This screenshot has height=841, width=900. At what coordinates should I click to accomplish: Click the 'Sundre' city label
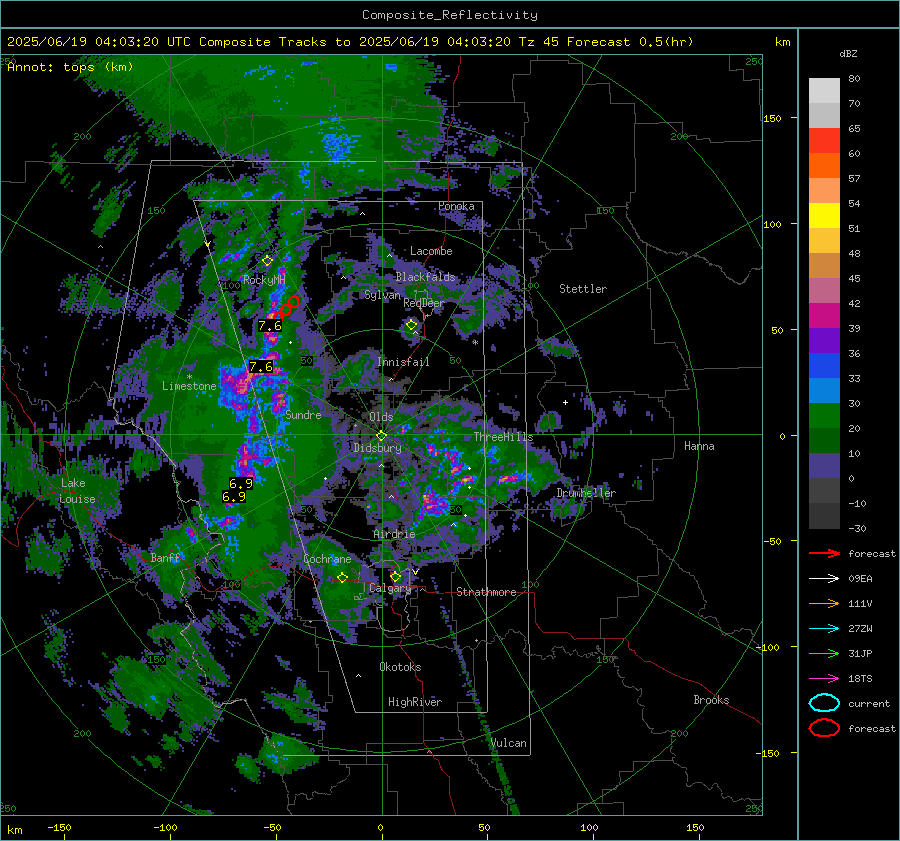point(303,414)
